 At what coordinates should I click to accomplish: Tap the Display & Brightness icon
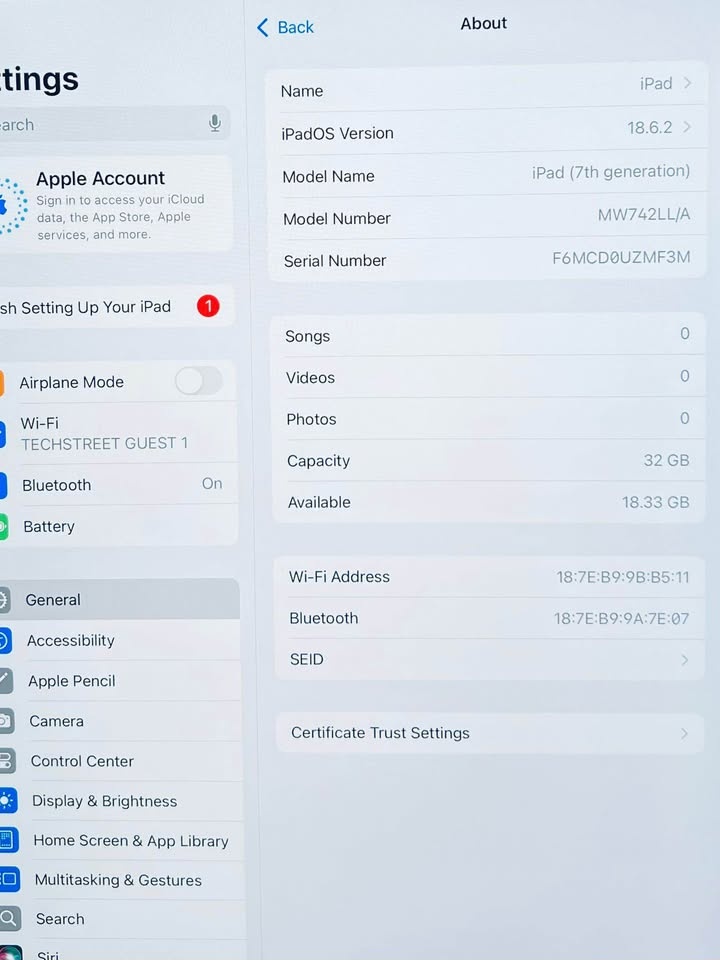[x=7, y=800]
